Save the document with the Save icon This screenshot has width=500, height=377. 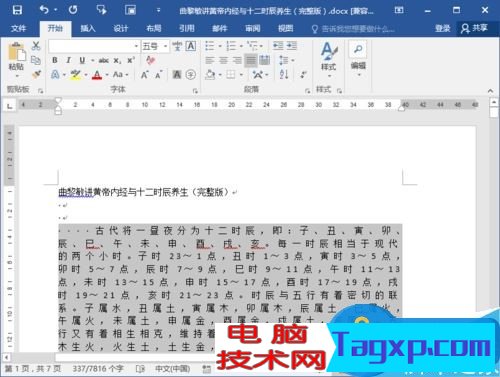[17, 10]
